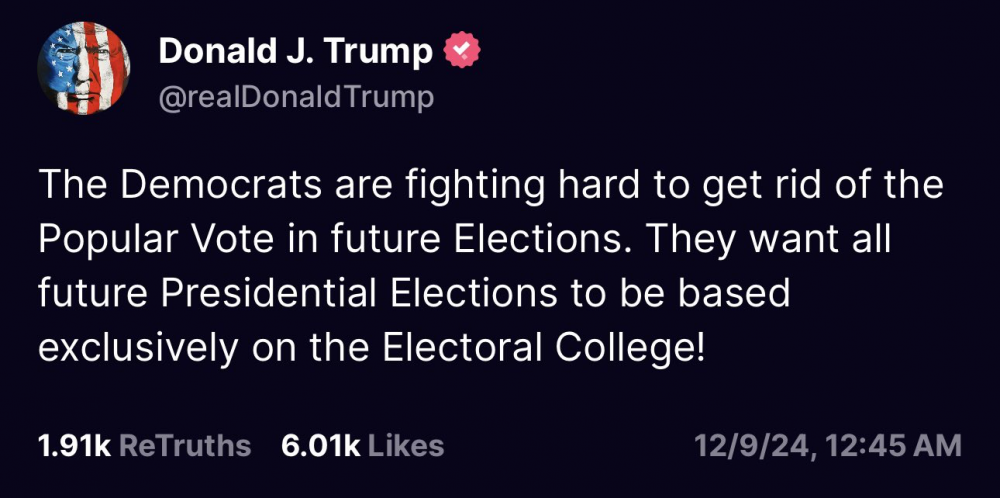
Task: Click the ReTruths label
Action: [185, 445]
